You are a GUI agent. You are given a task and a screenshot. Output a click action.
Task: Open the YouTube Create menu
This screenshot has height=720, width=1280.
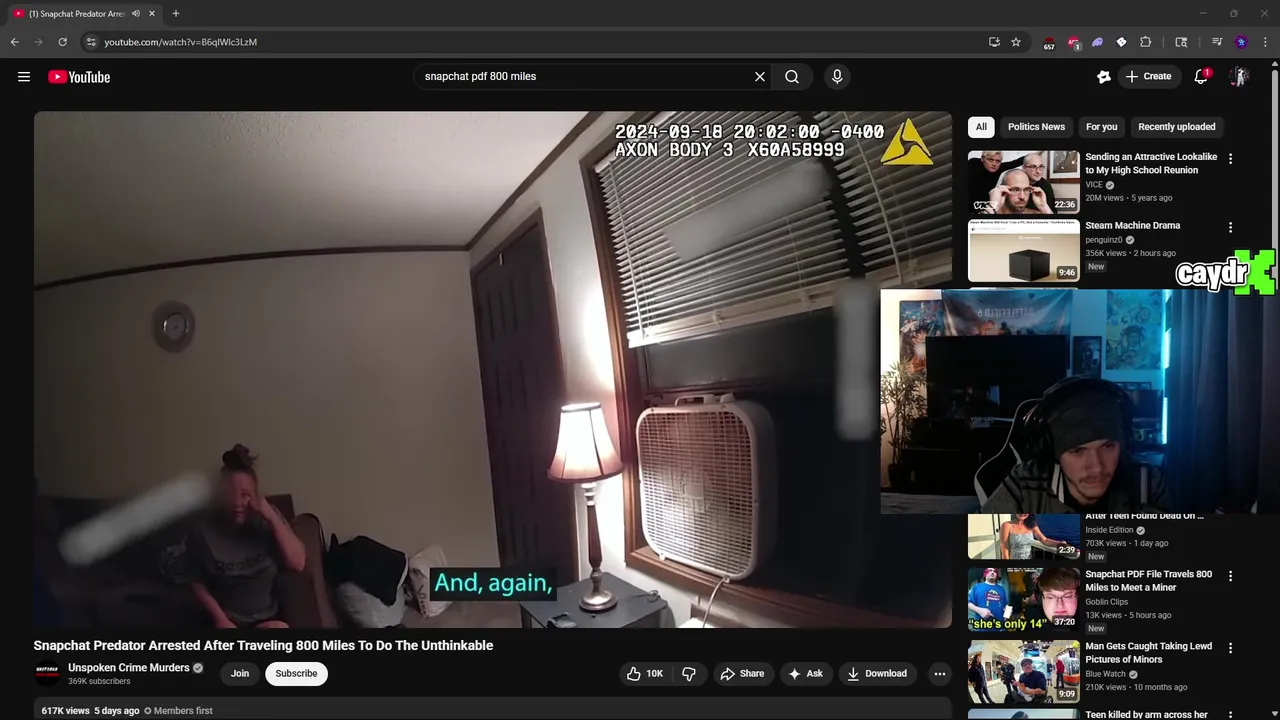click(x=1148, y=76)
